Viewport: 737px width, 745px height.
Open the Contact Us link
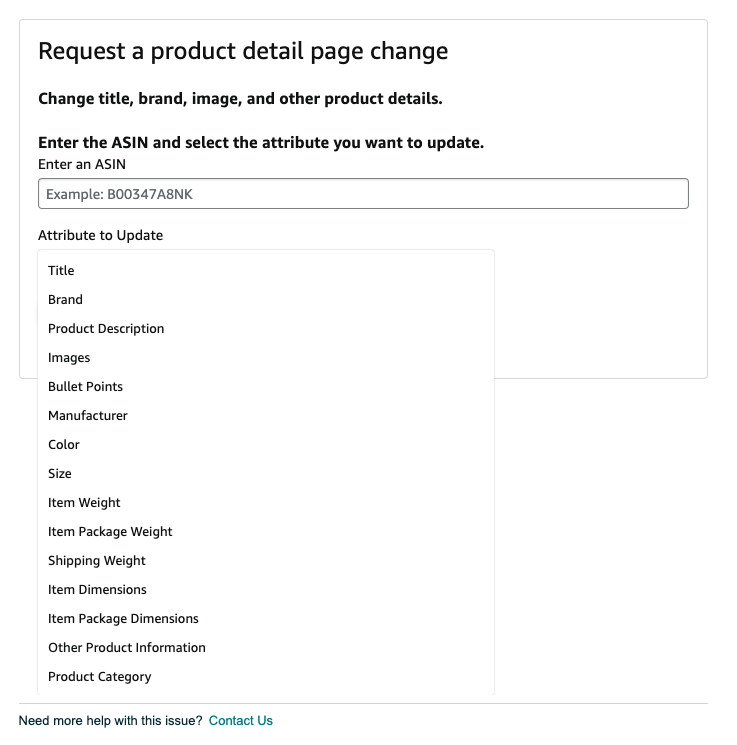(x=240, y=721)
